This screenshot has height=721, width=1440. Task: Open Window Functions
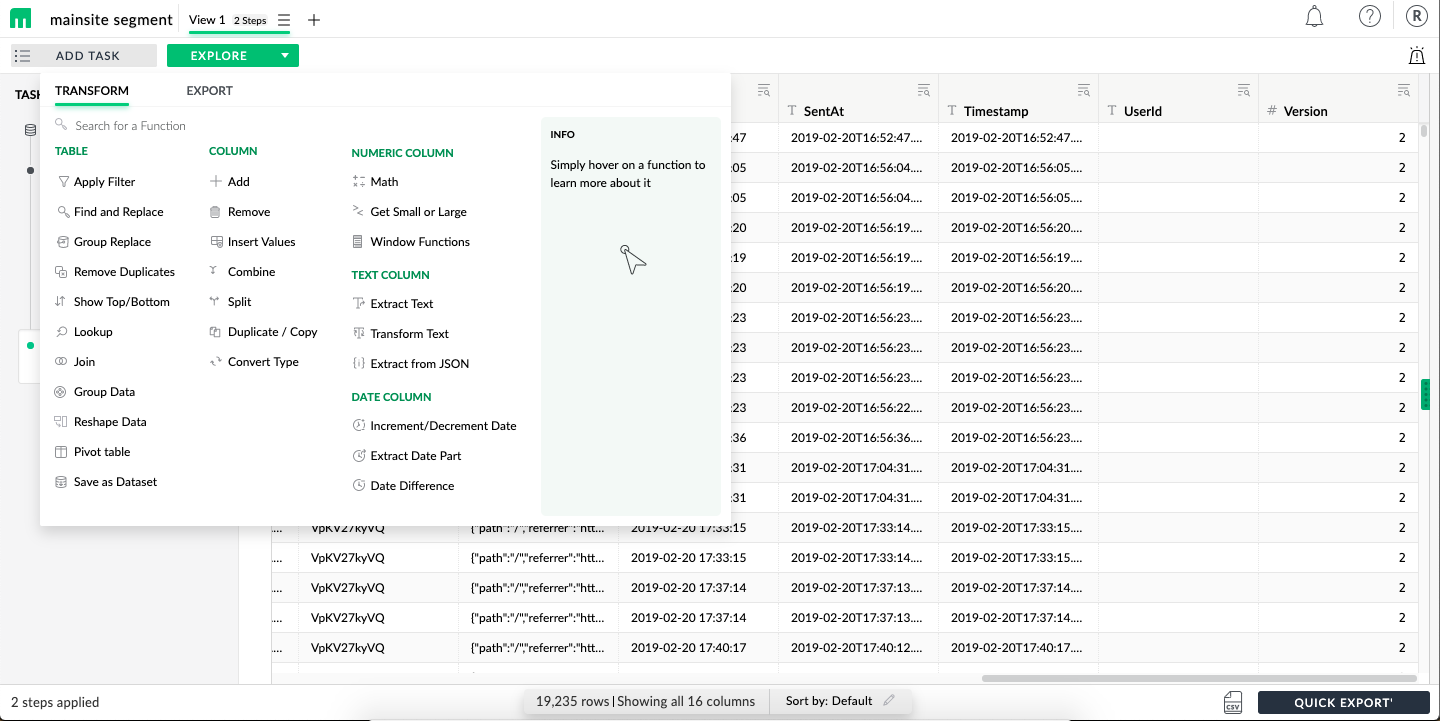point(411,242)
